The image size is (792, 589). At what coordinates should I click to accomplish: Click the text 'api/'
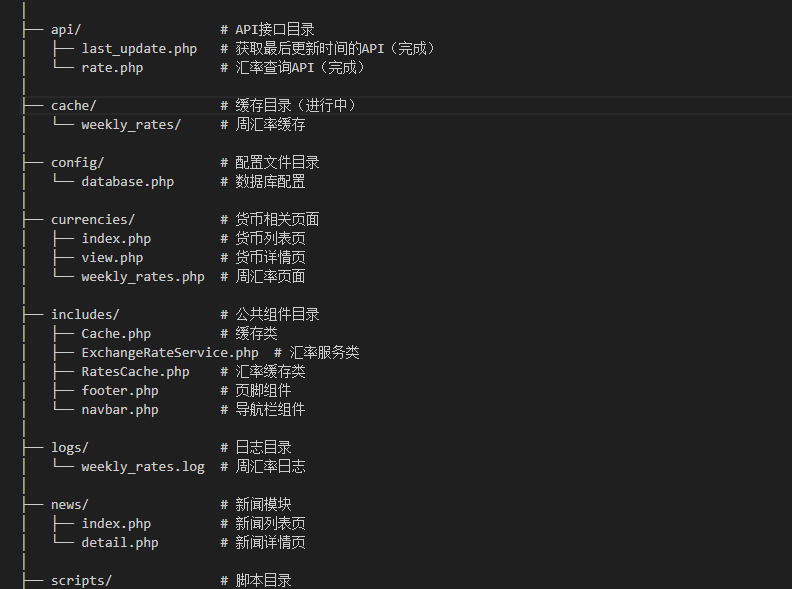(x=66, y=30)
